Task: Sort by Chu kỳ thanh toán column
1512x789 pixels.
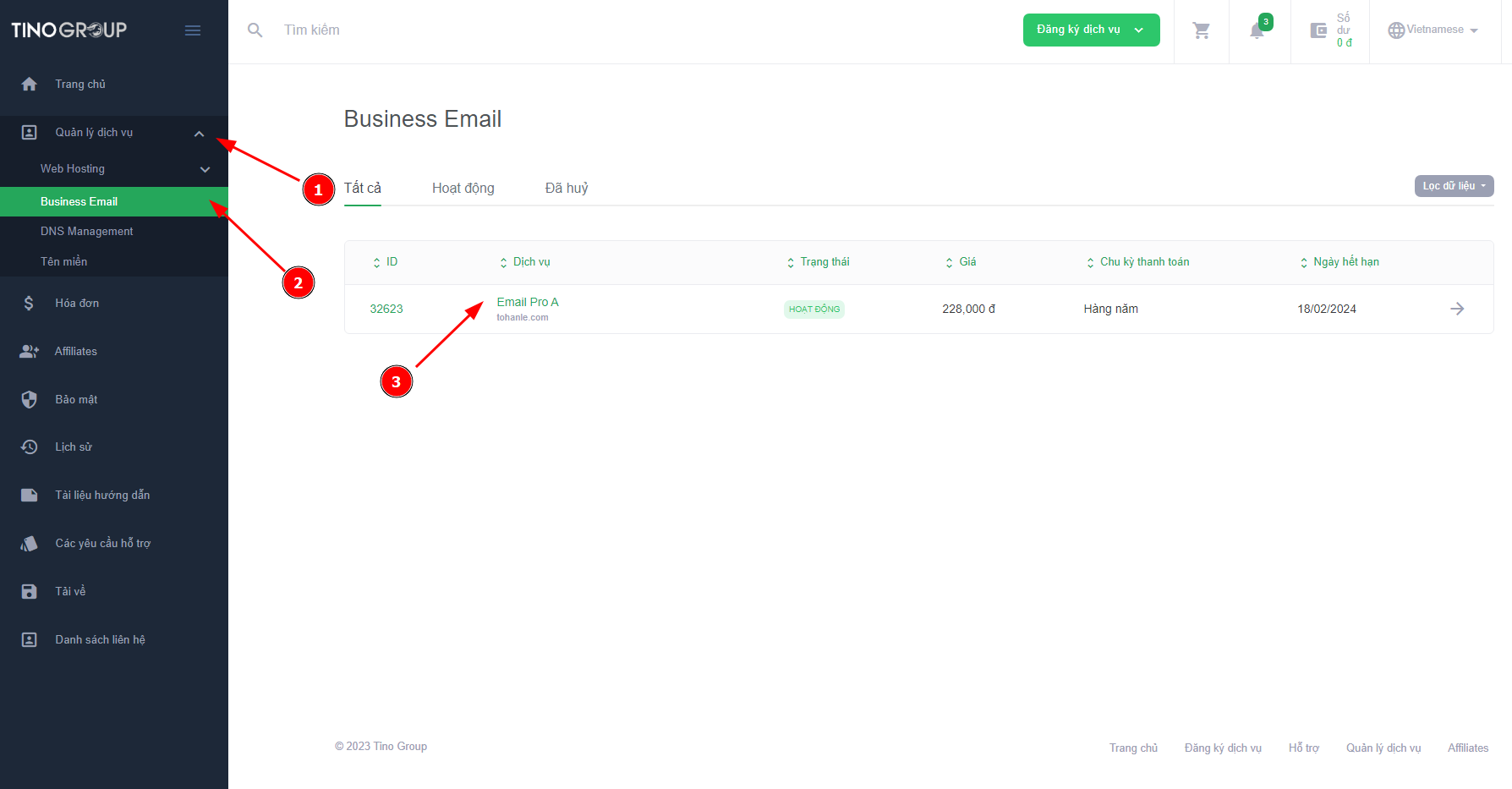Action: coord(1137,262)
